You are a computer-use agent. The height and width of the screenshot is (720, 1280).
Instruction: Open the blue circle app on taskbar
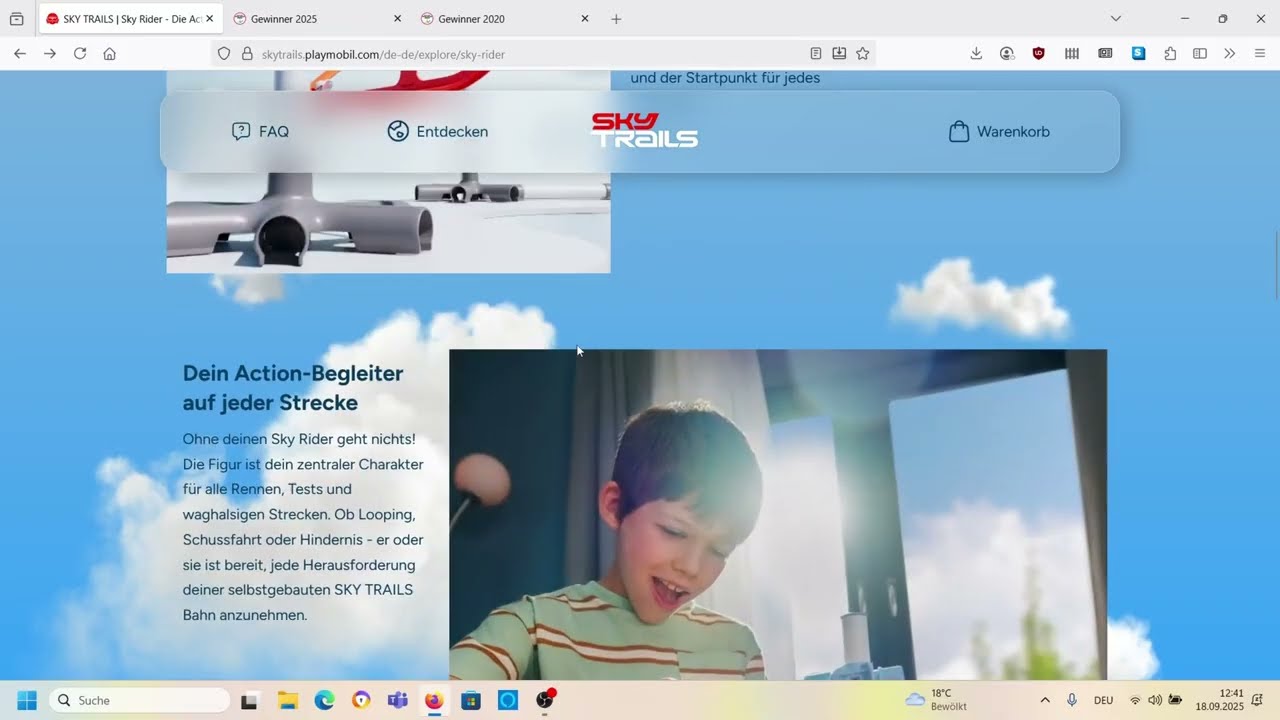508,700
